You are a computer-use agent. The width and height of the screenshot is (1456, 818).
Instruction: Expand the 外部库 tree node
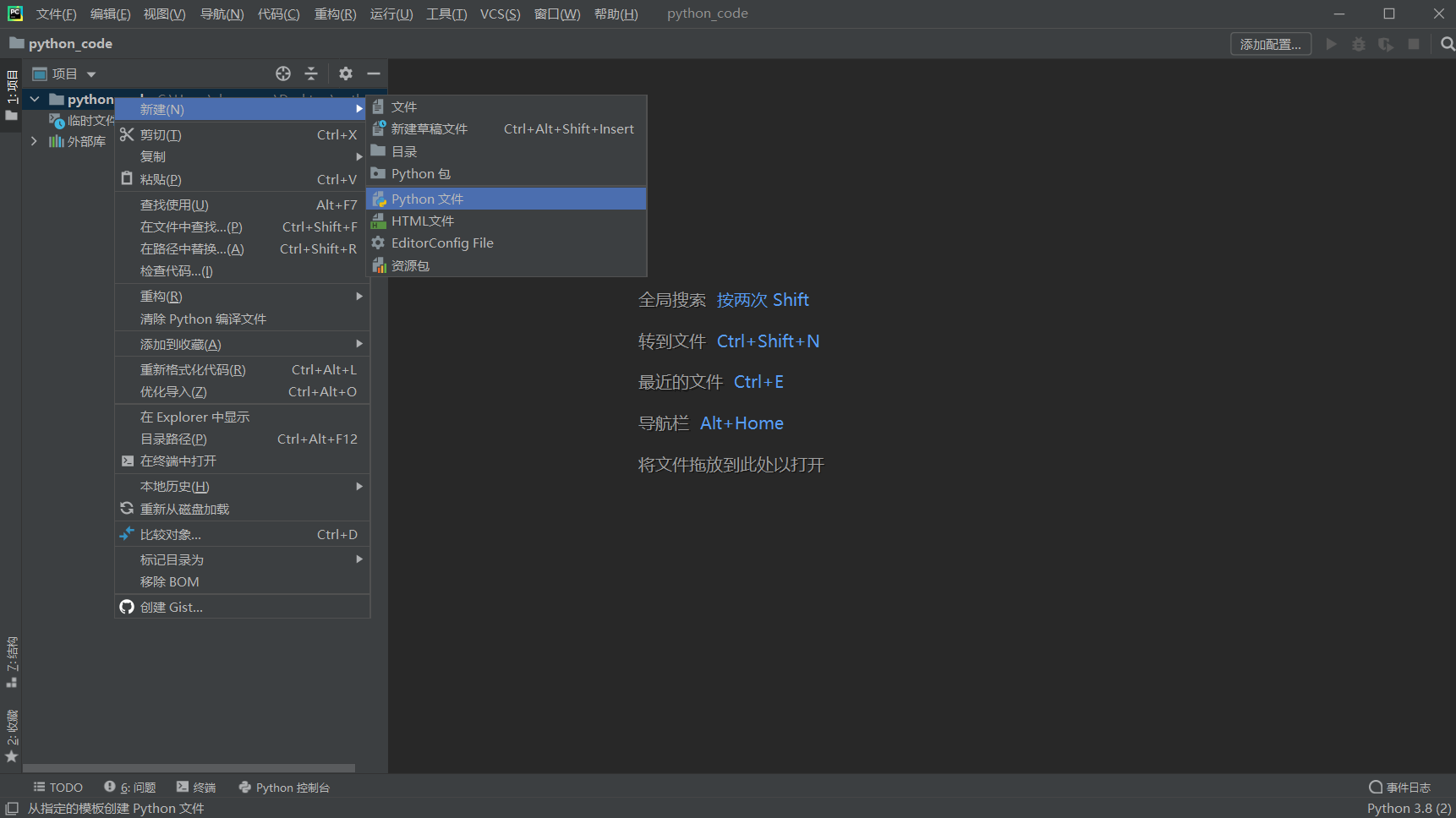pos(35,141)
